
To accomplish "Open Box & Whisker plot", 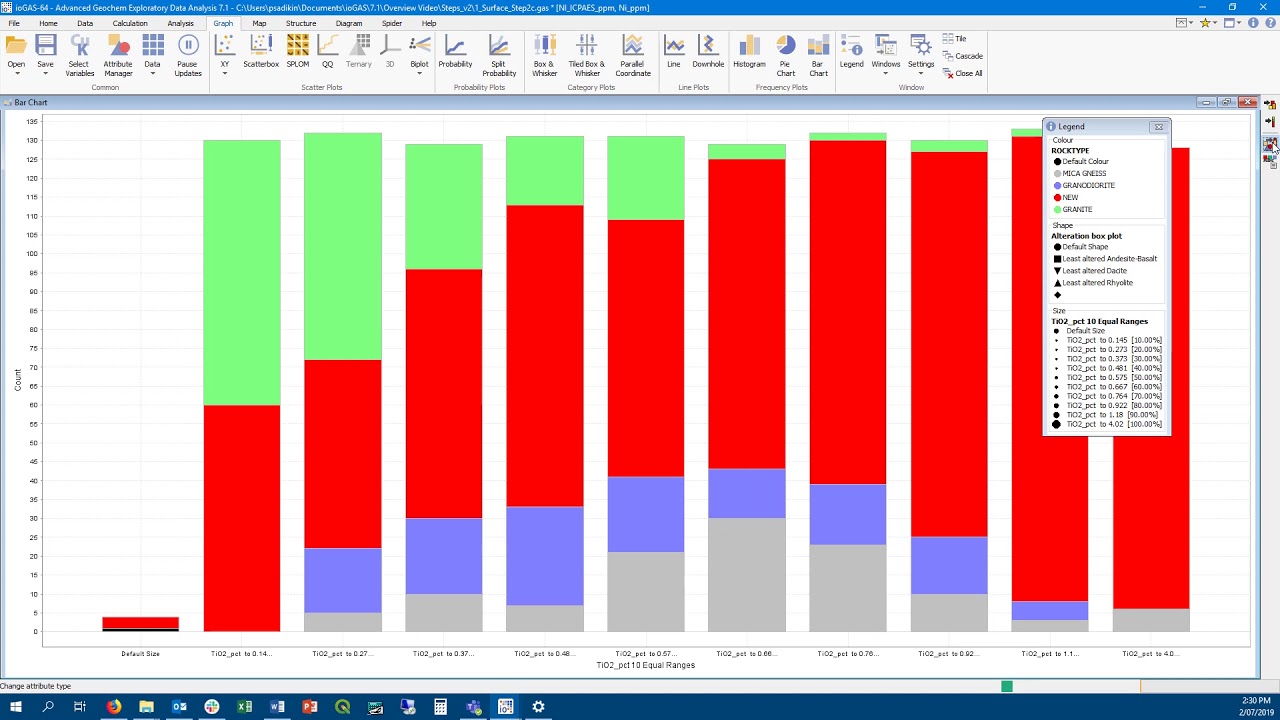I will (544, 55).
